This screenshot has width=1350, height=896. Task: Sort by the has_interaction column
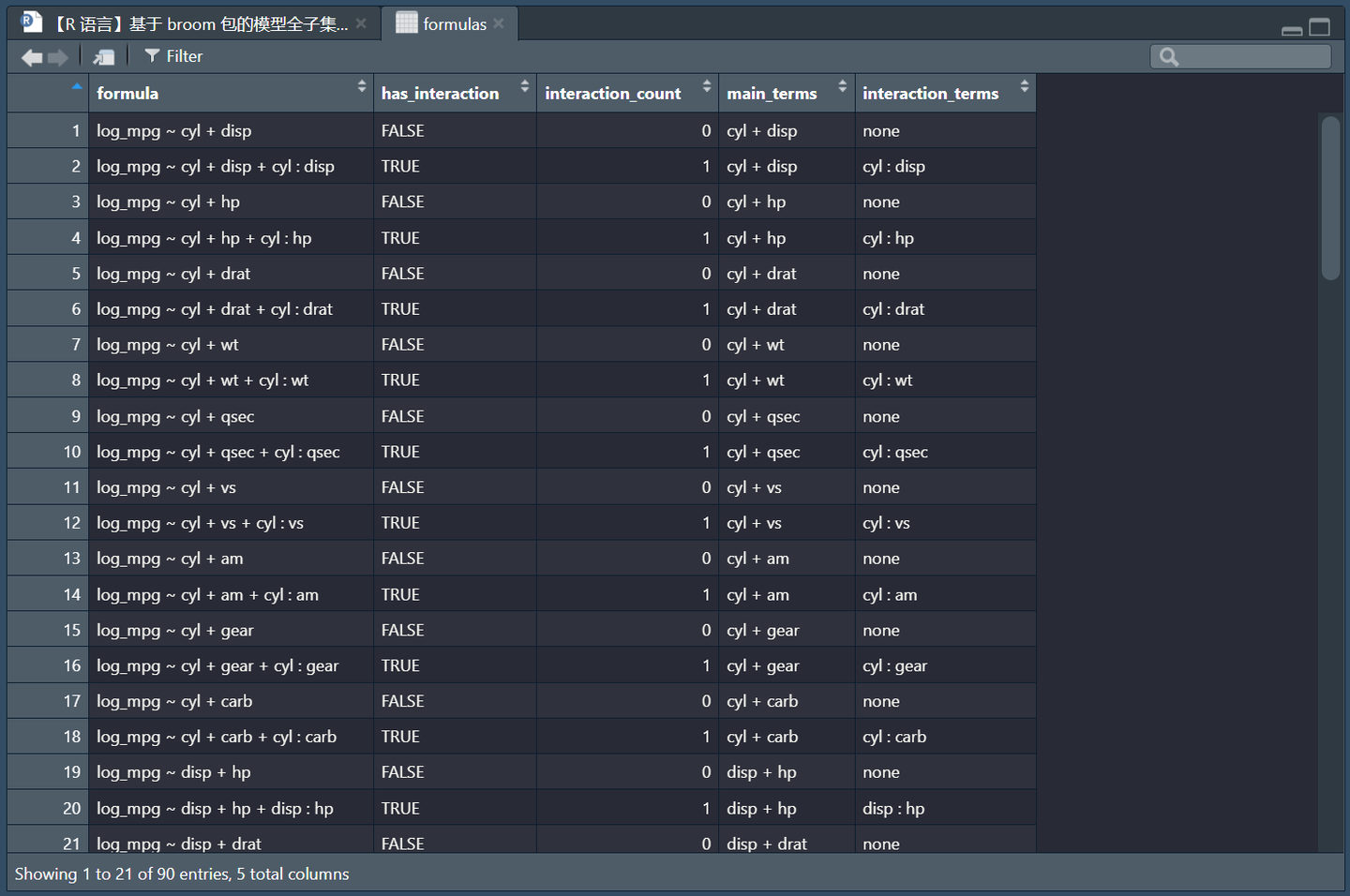(455, 93)
